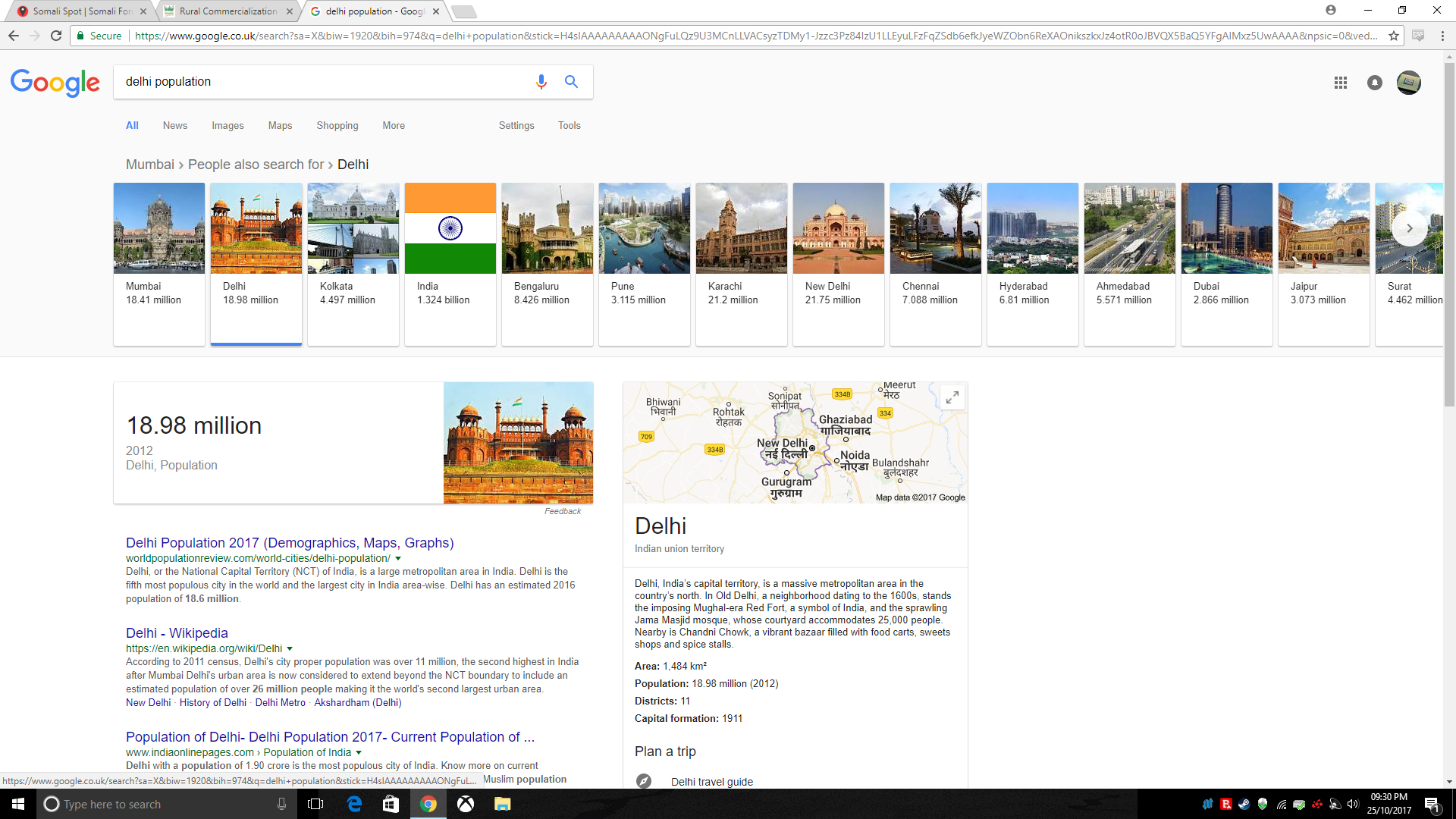Expand the indiaonlinepages result dropdown arrow

pyautogui.click(x=359, y=753)
